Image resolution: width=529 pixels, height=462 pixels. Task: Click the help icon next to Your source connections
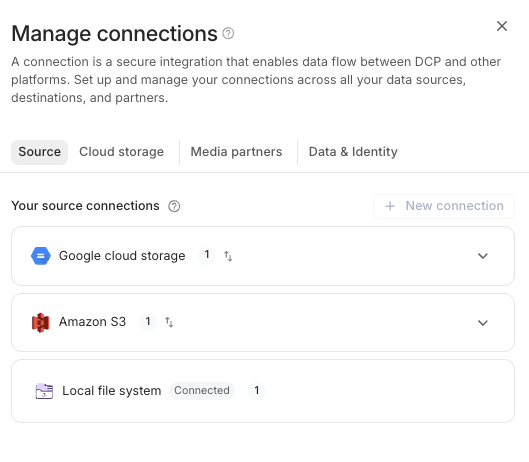pos(174,206)
